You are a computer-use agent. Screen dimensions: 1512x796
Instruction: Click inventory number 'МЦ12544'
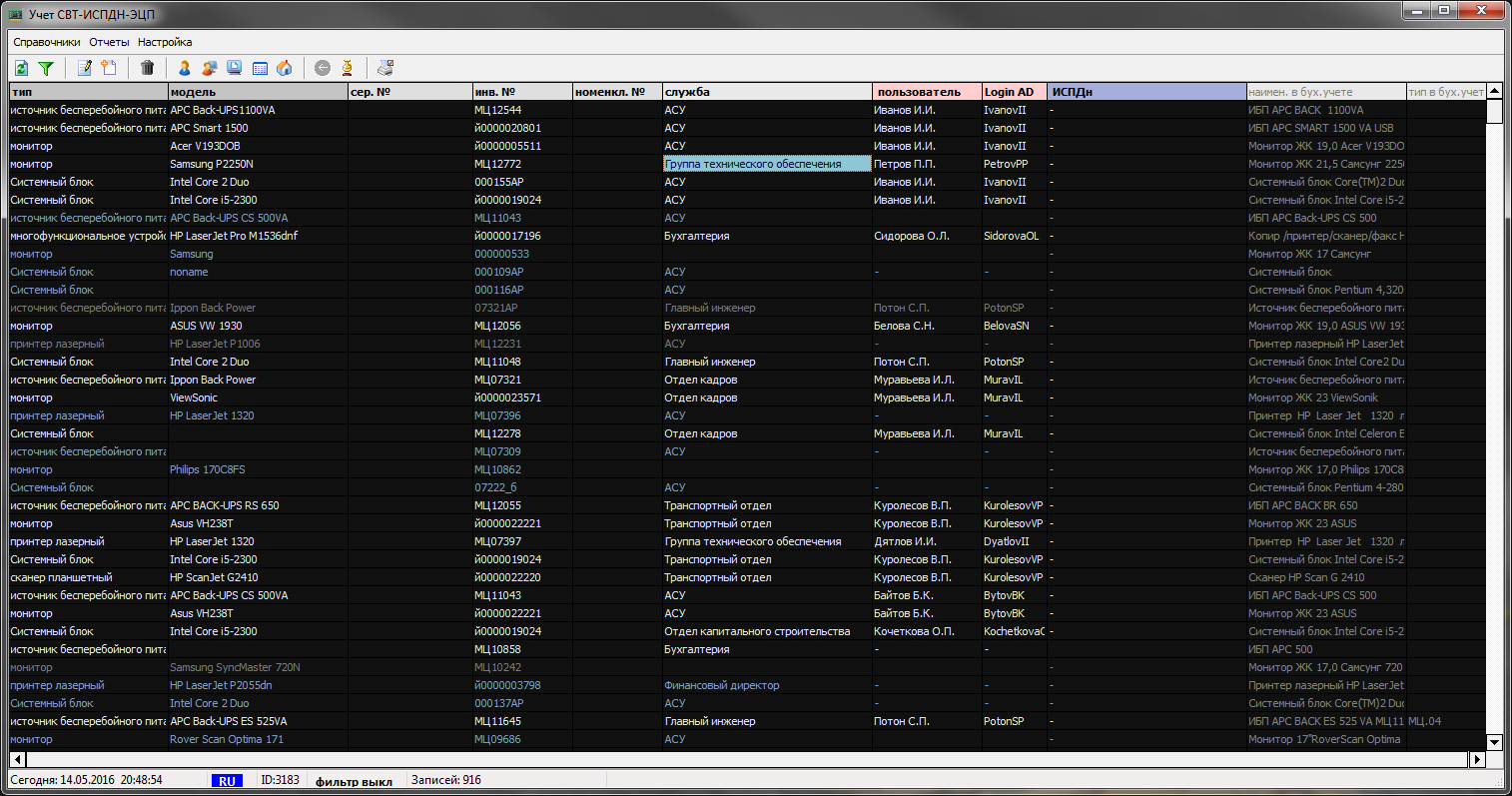point(522,110)
